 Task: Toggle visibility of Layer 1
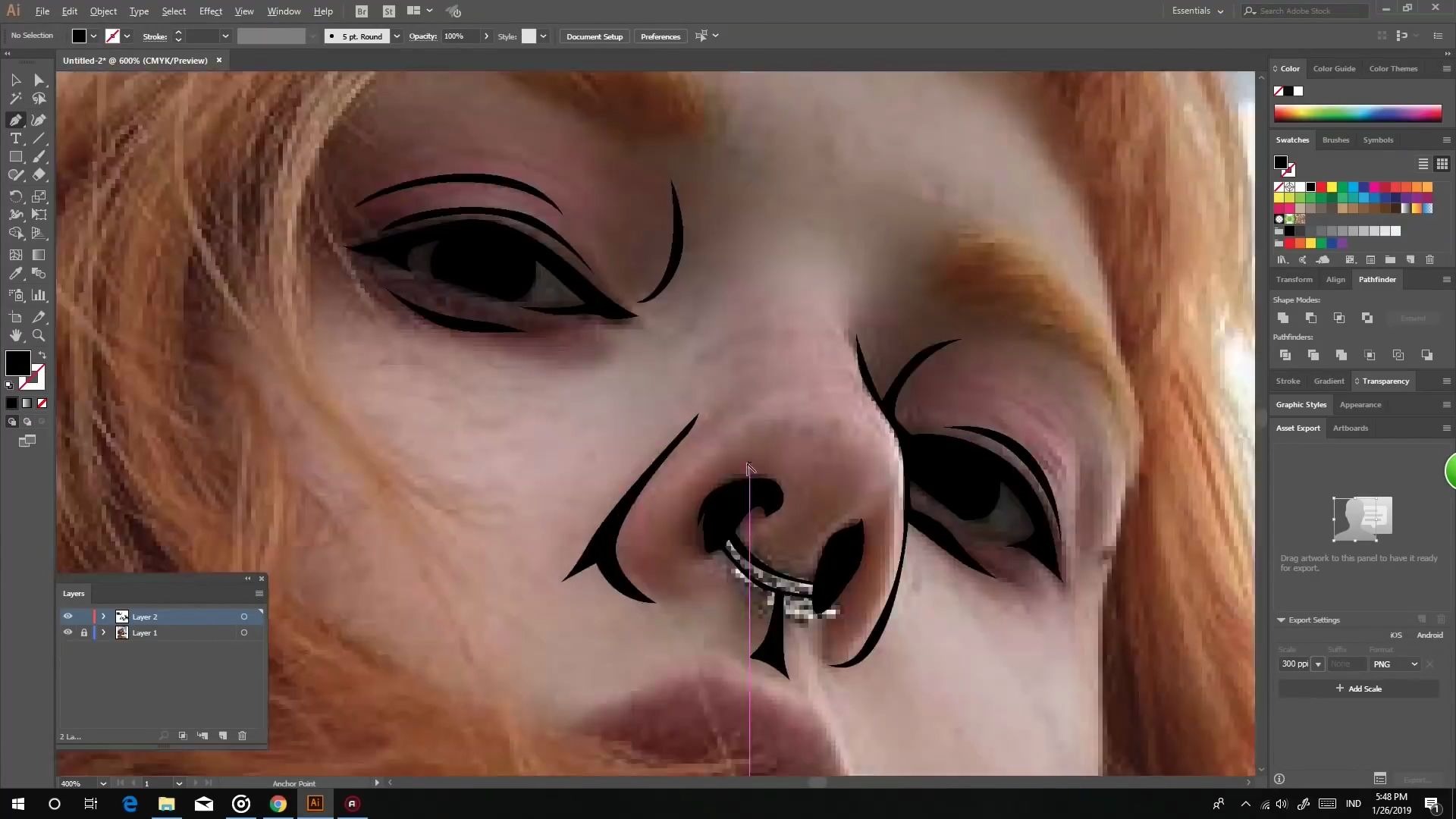[68, 633]
